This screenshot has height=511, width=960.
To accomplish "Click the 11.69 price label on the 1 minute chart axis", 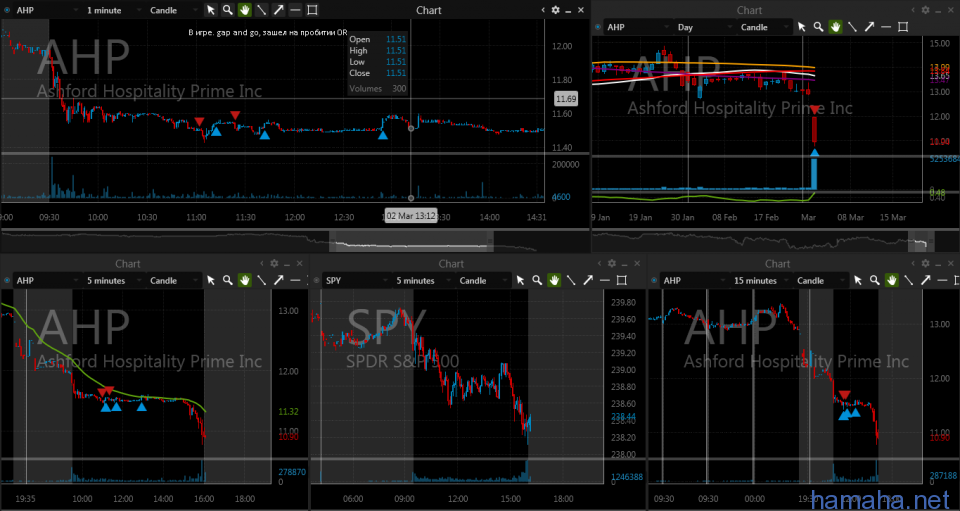I will 566,99.
